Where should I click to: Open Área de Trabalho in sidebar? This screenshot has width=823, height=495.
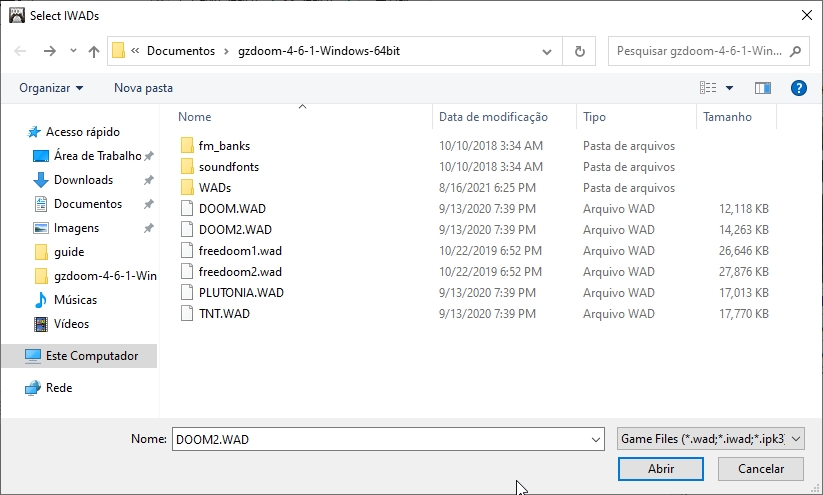97,156
